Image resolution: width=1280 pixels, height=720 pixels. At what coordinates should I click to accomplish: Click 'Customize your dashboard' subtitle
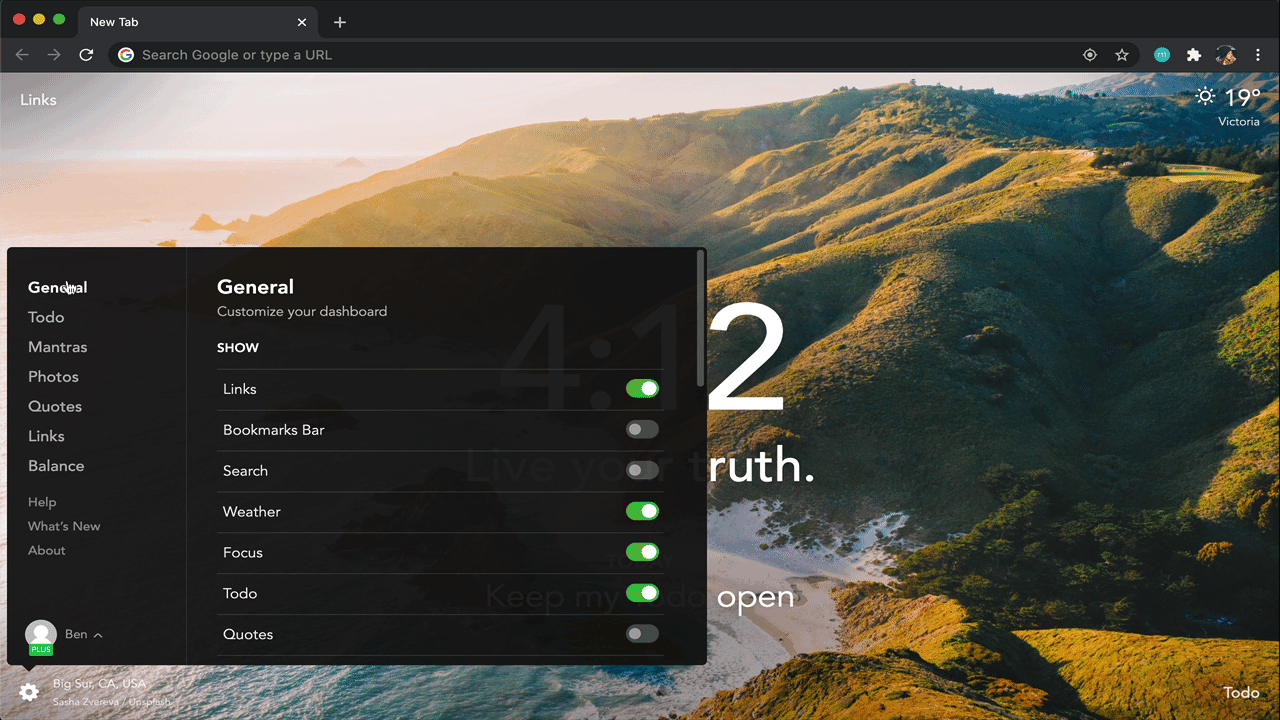pyautogui.click(x=302, y=311)
